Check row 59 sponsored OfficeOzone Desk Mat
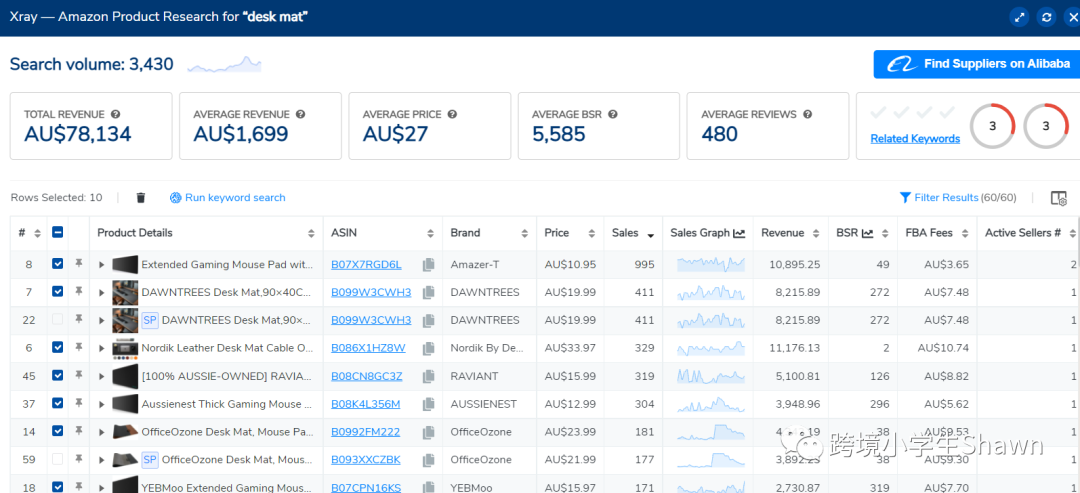 coord(58,459)
